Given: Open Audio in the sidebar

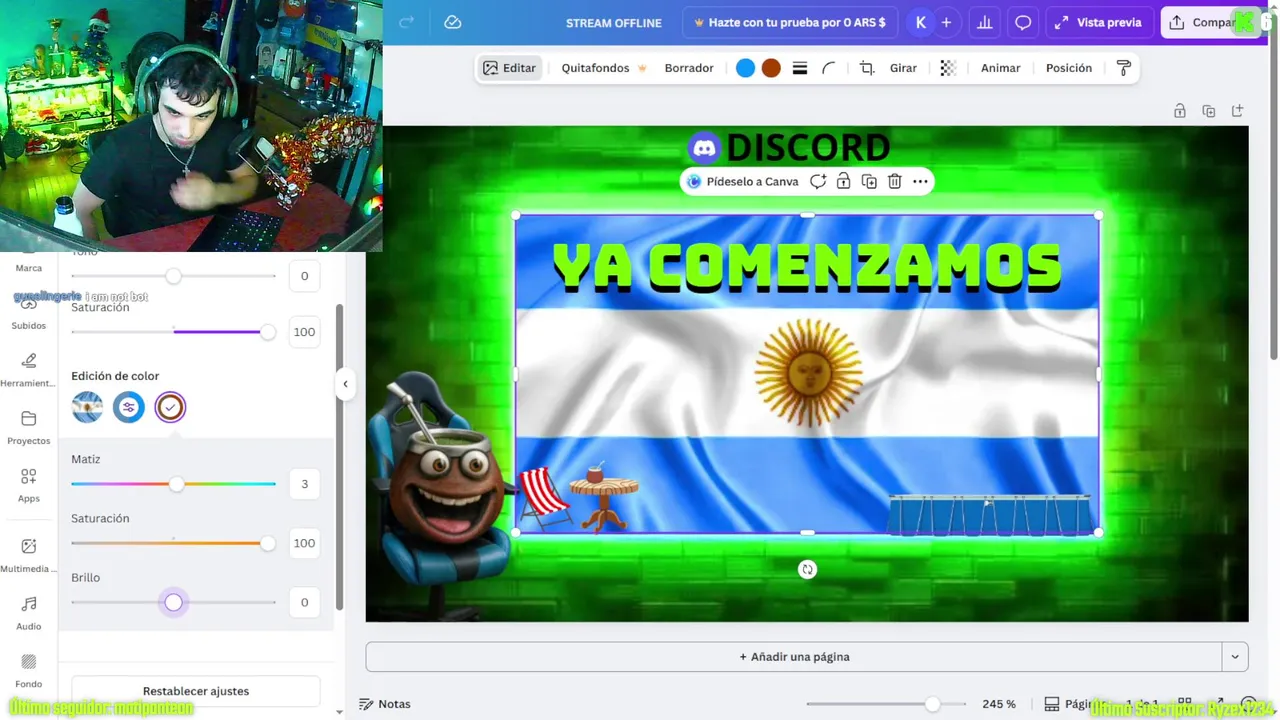Looking at the screenshot, I should (x=29, y=613).
